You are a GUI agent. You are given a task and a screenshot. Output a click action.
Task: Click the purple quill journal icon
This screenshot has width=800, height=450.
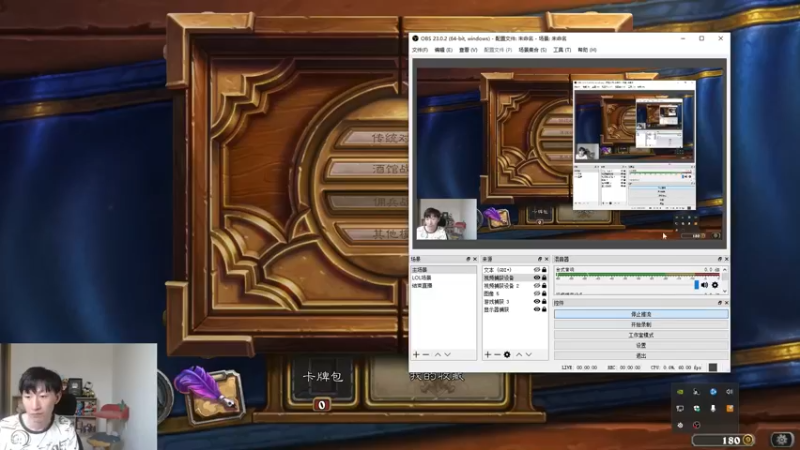point(210,394)
